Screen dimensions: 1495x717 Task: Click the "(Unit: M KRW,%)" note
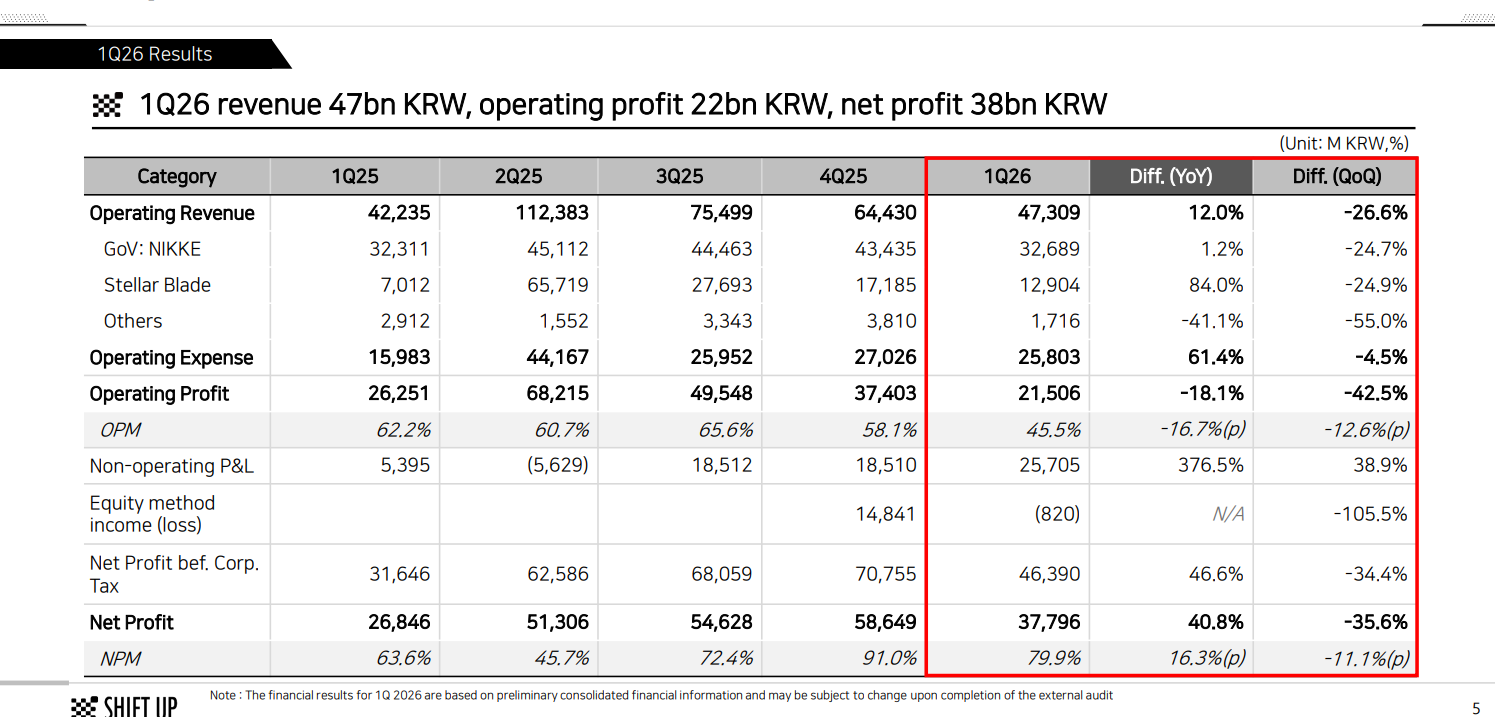(x=1344, y=144)
